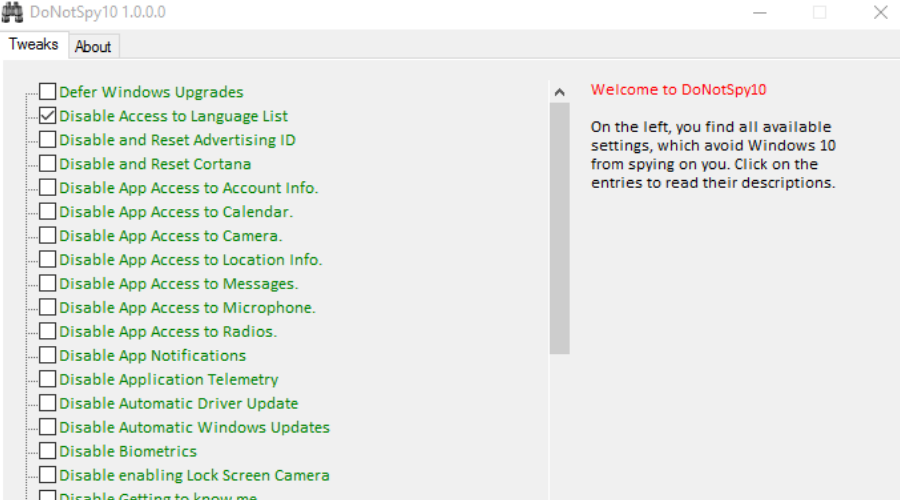Enable the Disable and Reset Cortana checkbox
The image size is (900, 500).
(x=48, y=164)
